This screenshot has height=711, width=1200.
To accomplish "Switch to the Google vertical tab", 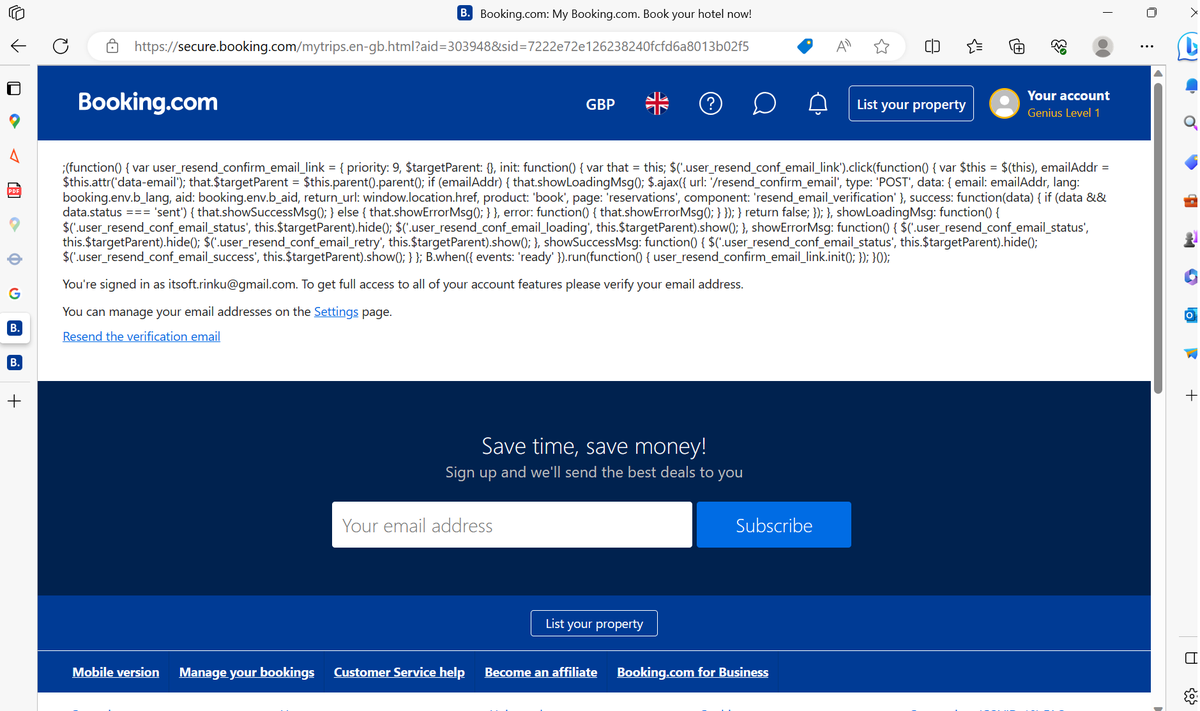I will click(14, 294).
